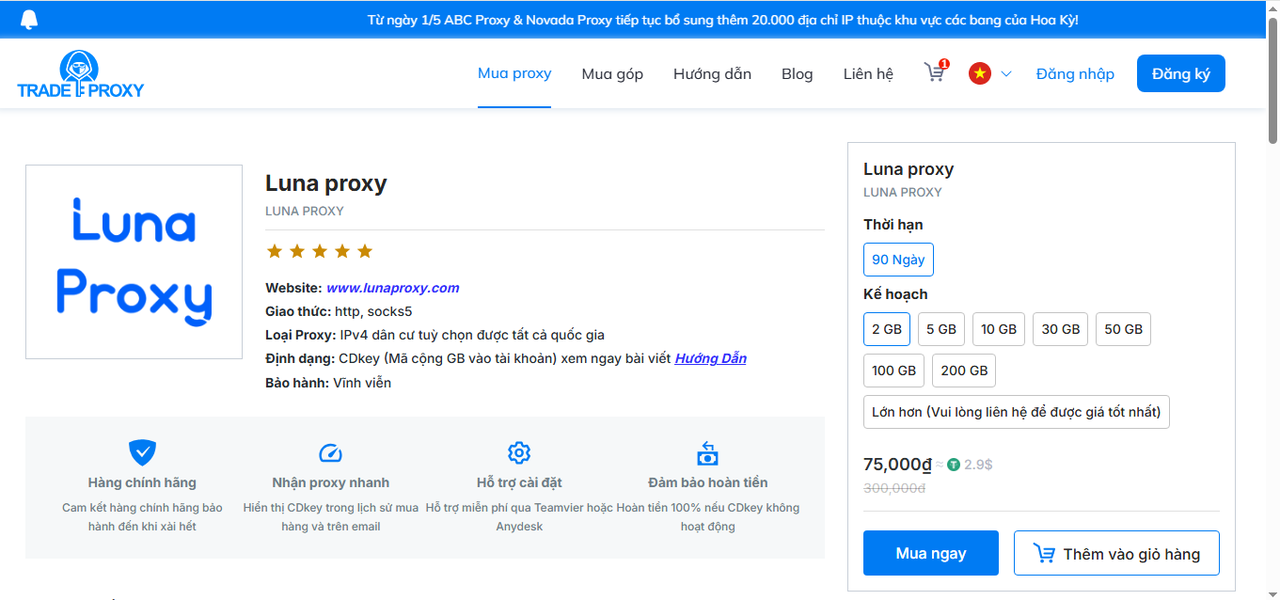
Task: Click the Thời hạn label
Action: [x=893, y=225]
